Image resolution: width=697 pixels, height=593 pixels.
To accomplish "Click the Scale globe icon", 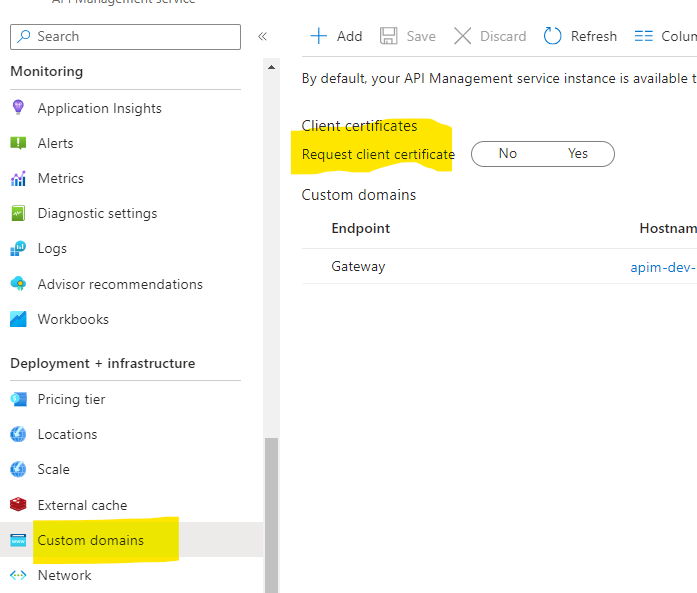I will (18, 469).
